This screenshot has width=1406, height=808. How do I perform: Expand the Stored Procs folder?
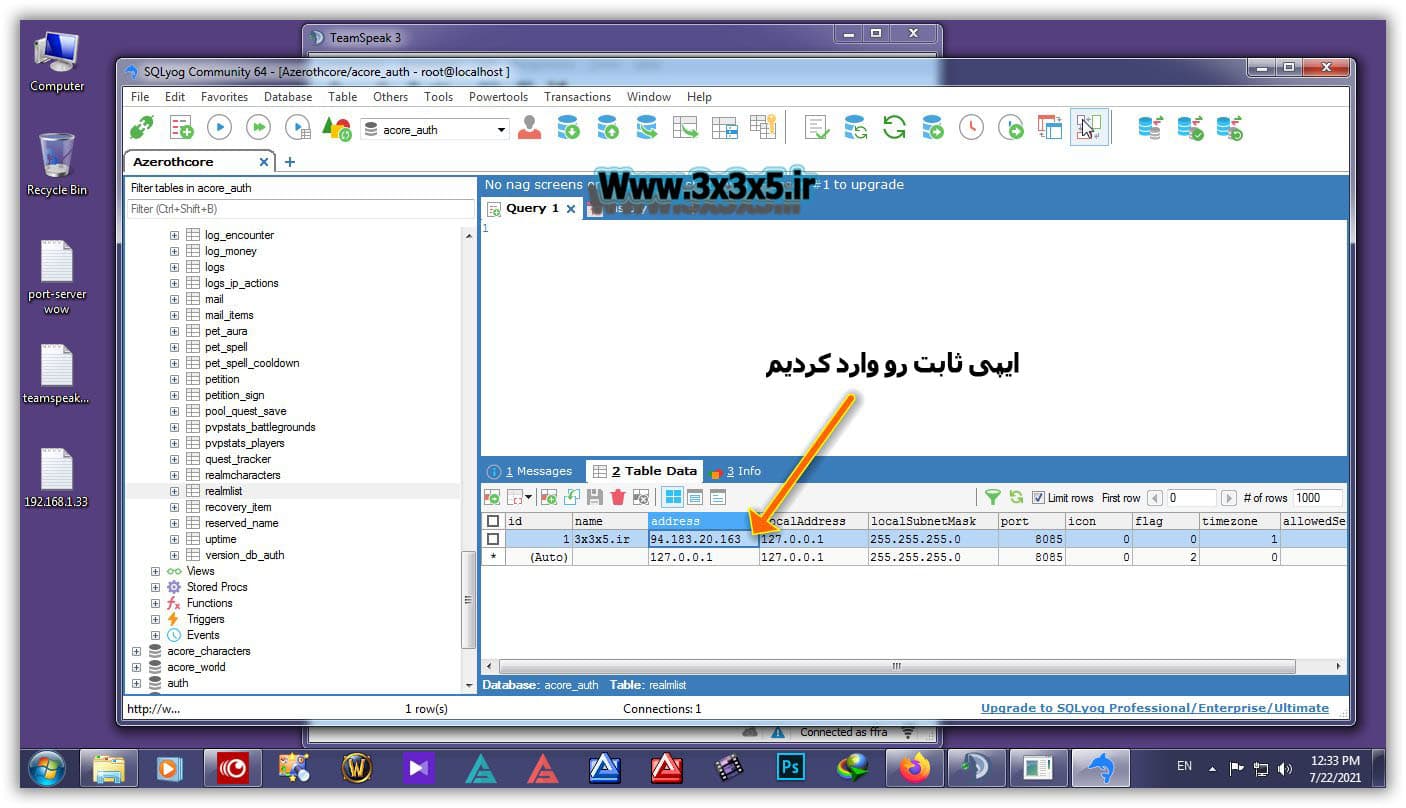155,587
